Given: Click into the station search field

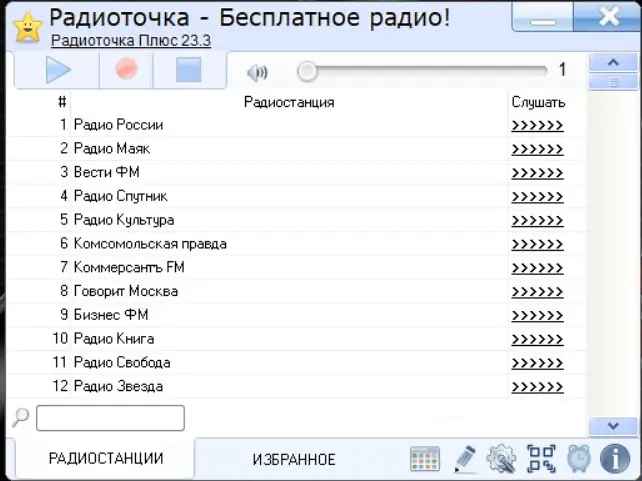Looking at the screenshot, I should (x=111, y=418).
